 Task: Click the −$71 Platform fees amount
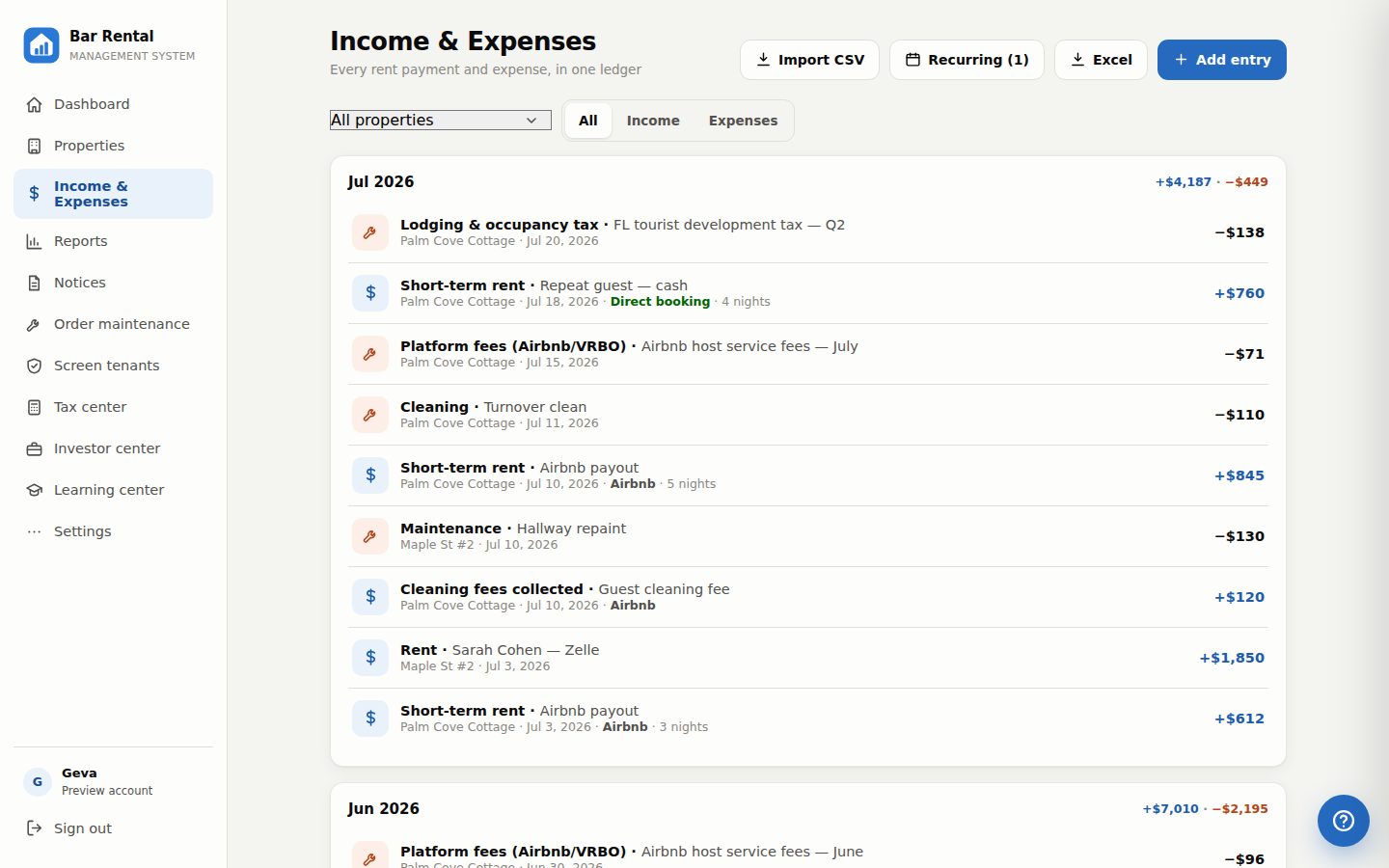click(1244, 354)
